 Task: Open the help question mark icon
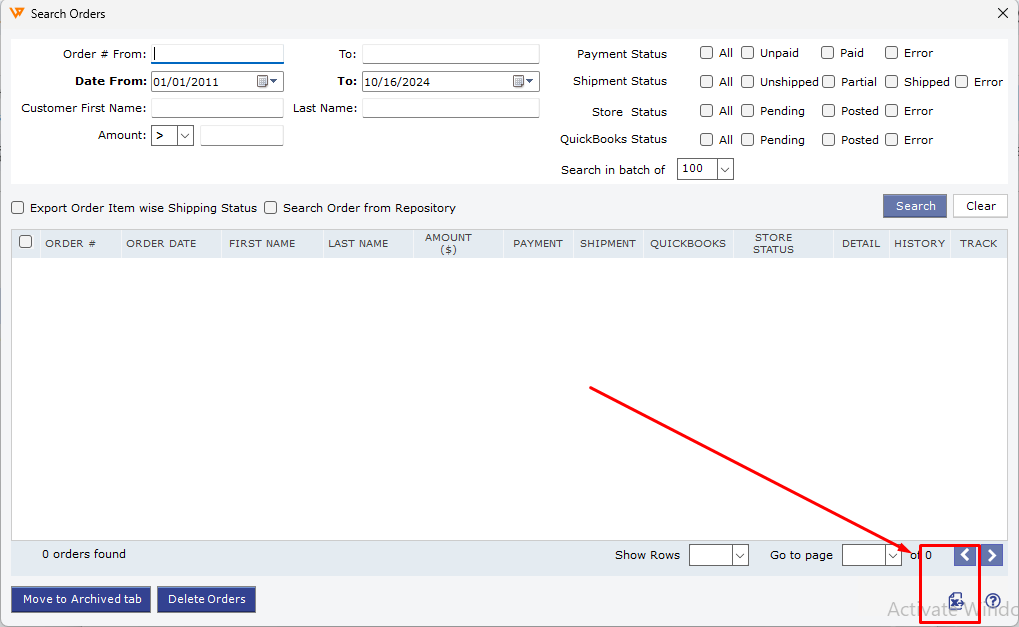point(992,600)
